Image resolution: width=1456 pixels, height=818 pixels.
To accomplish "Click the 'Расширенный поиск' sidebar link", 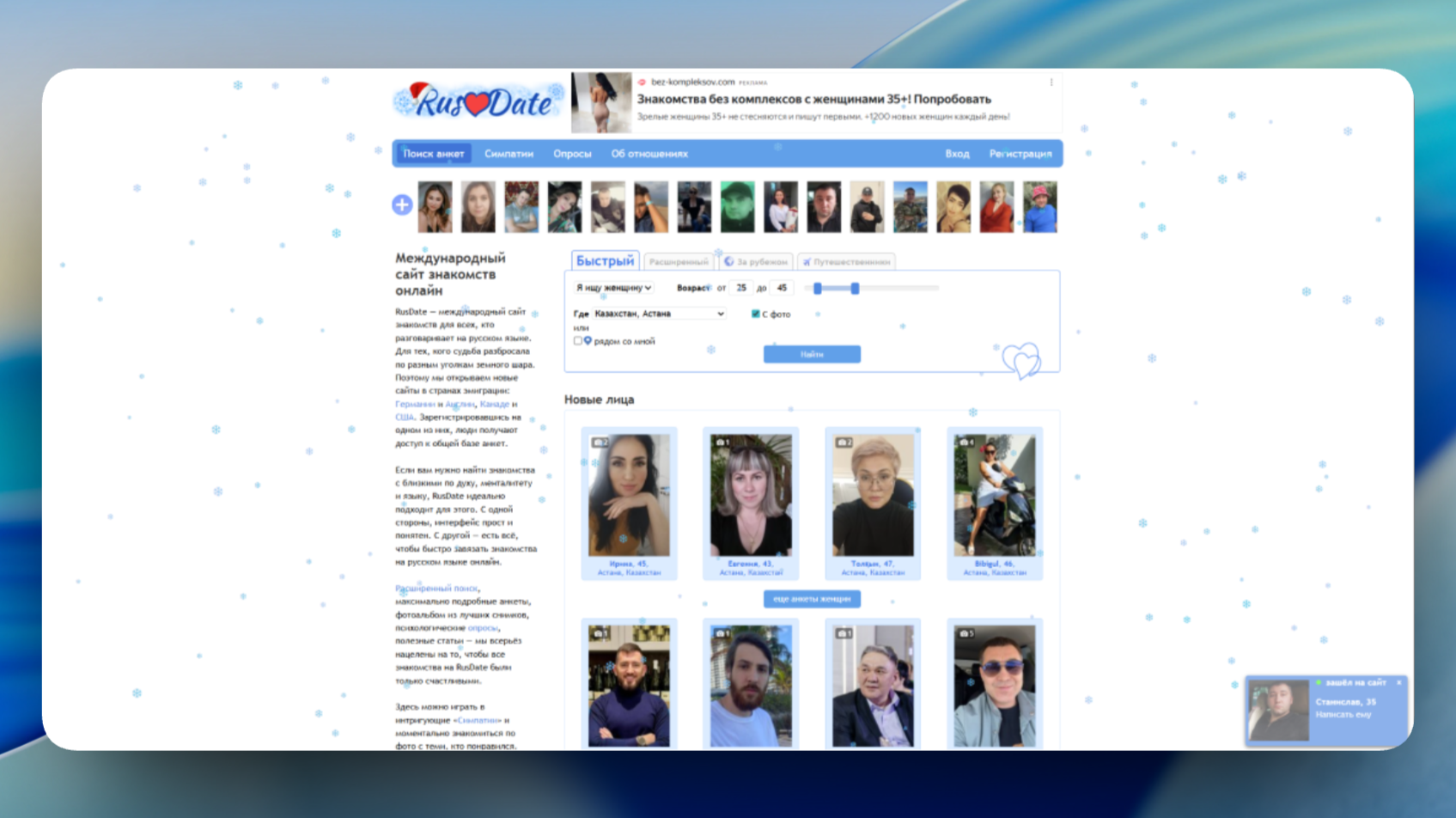I will pos(436,589).
